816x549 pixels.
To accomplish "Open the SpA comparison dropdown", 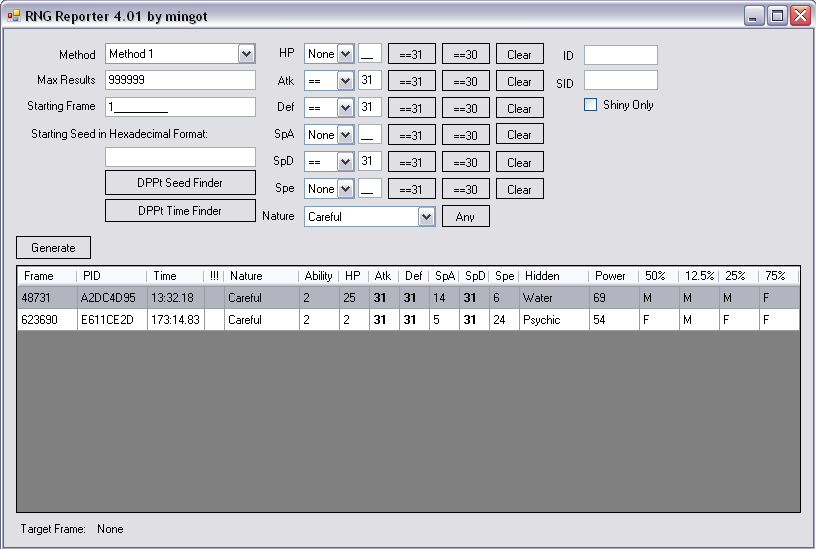I will tap(329, 135).
